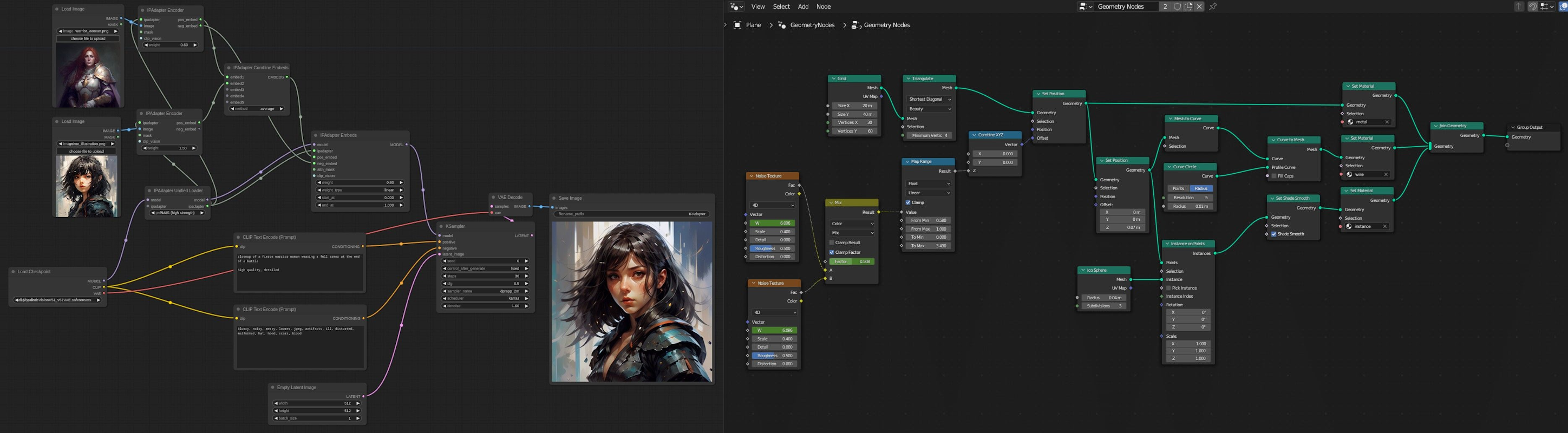Open the Float data type dropdown

928,183
